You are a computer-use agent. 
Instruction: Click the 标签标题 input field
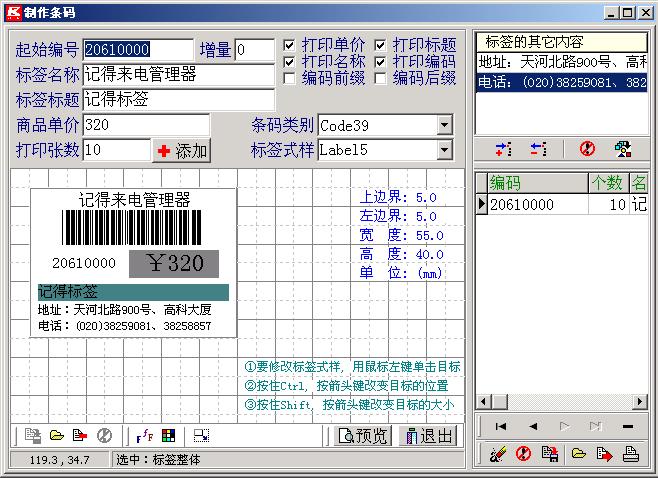click(179, 99)
